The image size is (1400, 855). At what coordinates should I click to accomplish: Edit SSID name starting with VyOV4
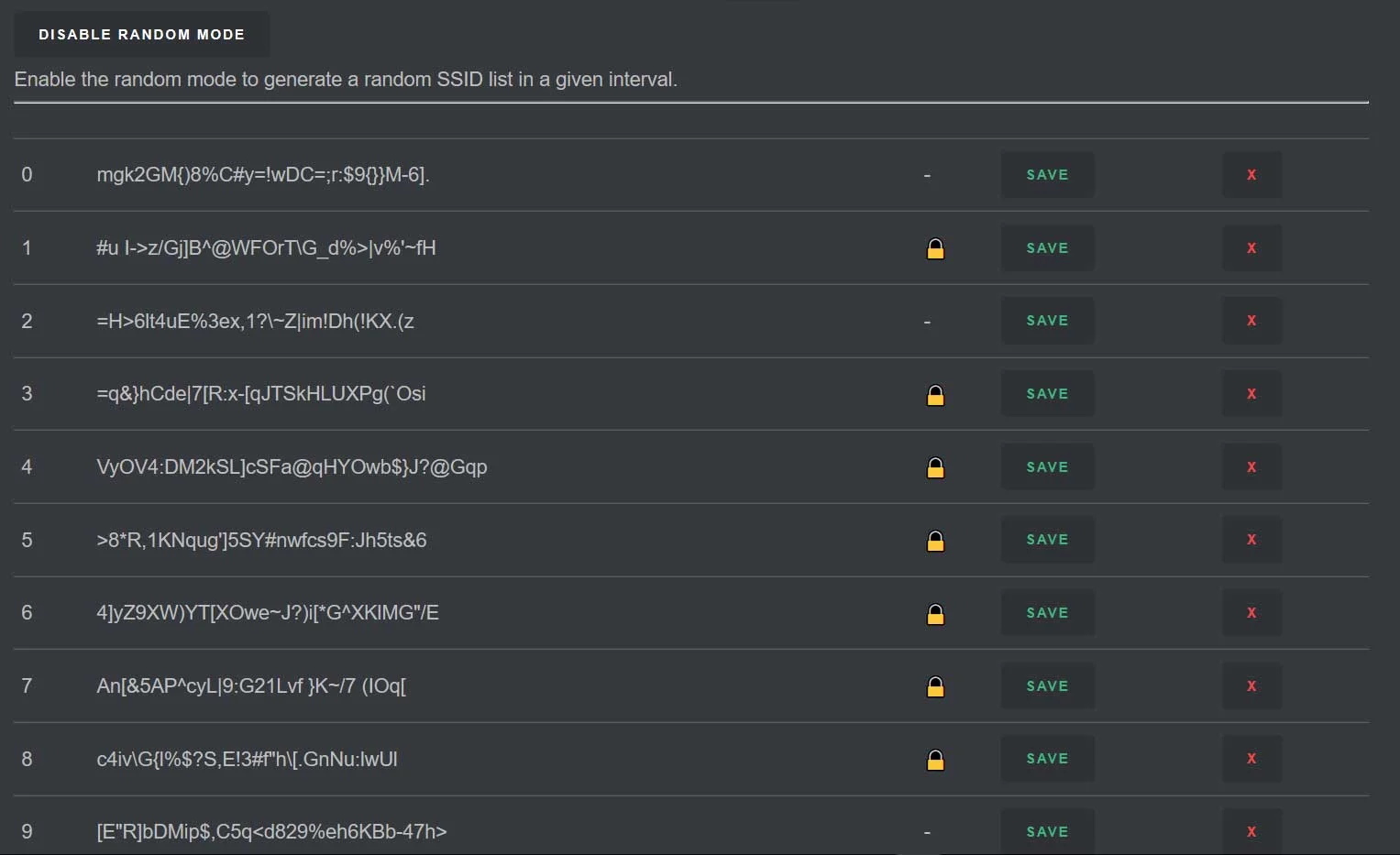292,467
